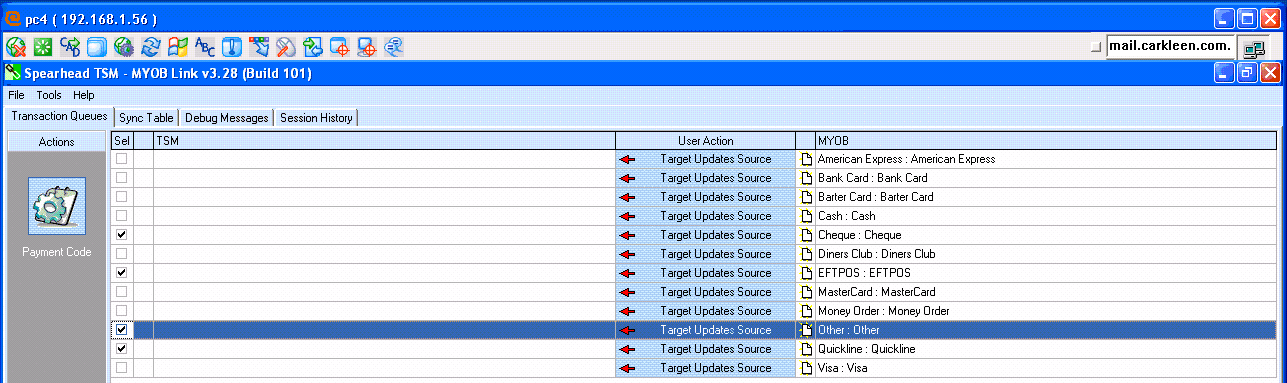Open the File menu
1287x383 pixels.
[x=17, y=95]
